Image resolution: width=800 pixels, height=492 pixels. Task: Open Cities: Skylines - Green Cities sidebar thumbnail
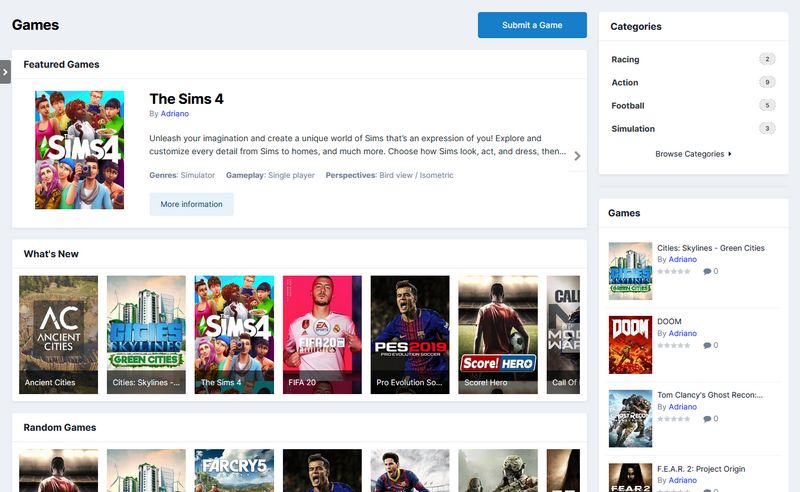coord(630,271)
